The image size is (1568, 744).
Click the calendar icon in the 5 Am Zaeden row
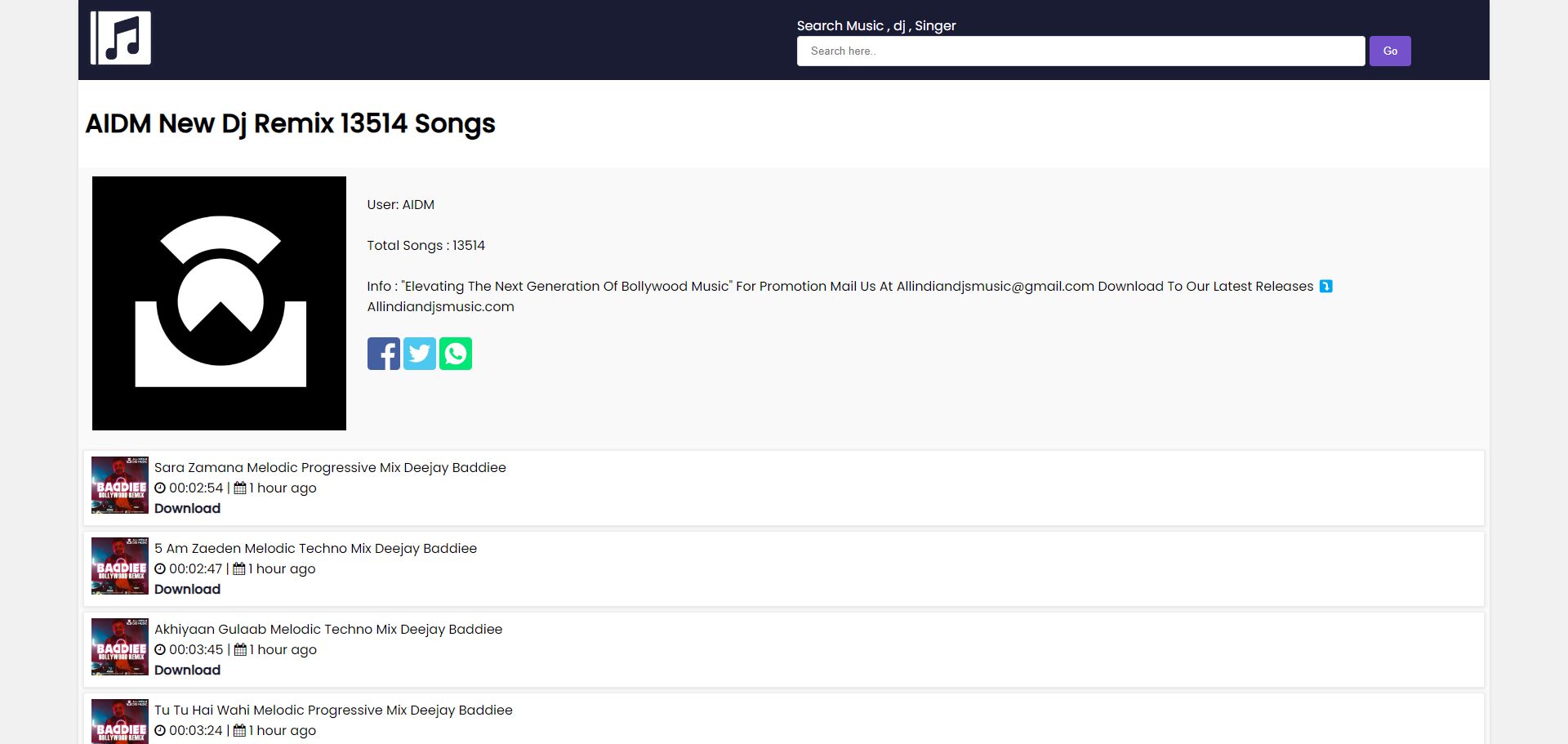point(239,569)
